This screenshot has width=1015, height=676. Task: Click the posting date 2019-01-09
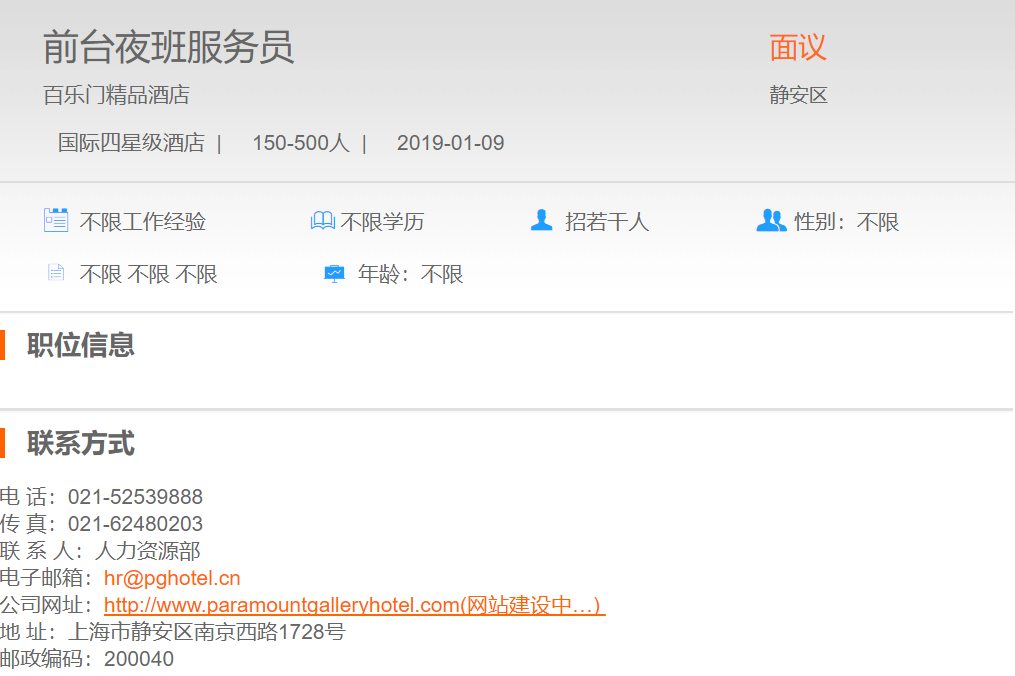coord(450,143)
